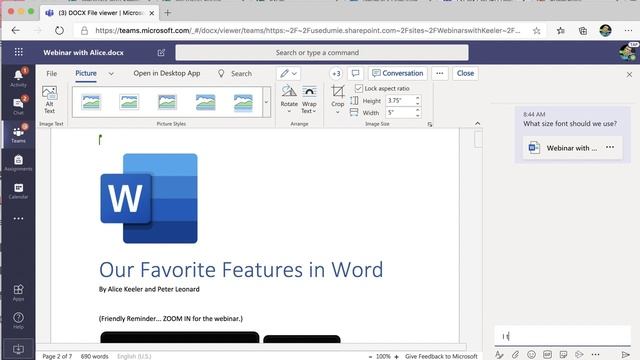Image resolution: width=640 pixels, height=360 pixels.
Task: Open the GIF picker in chat
Action: pos(547,354)
